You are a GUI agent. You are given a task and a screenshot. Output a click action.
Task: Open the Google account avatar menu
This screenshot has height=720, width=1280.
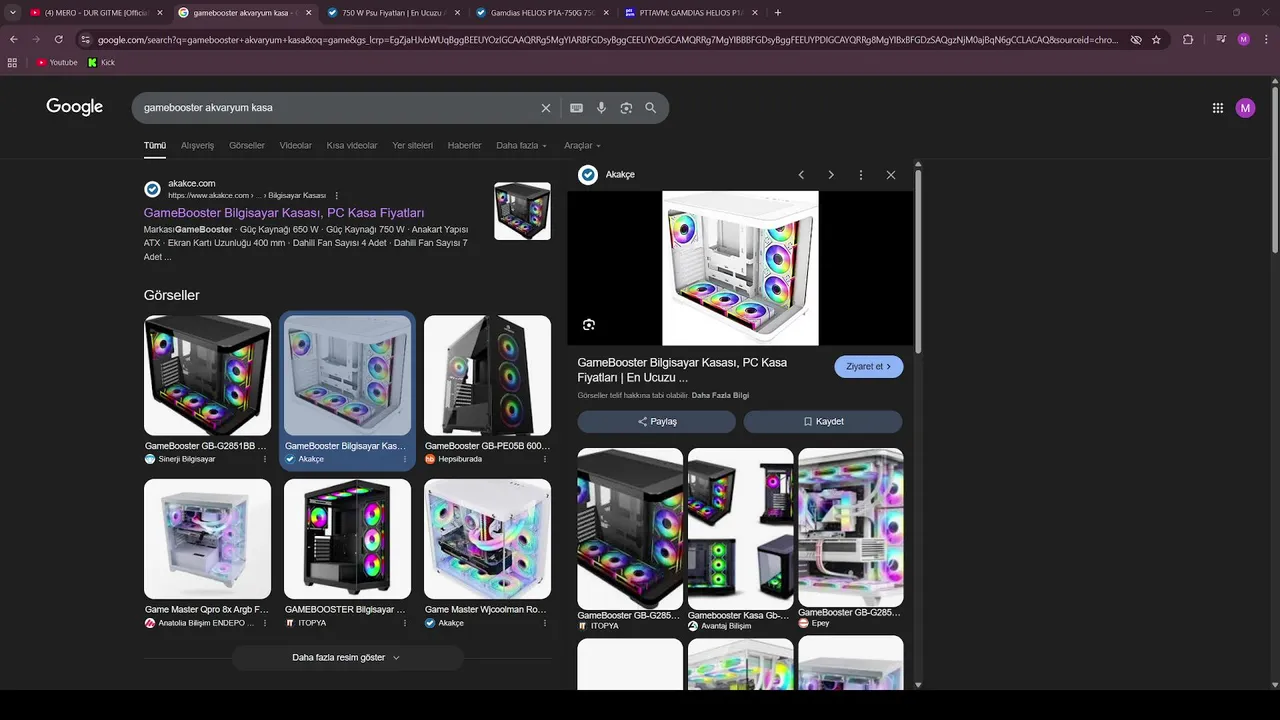click(1245, 108)
